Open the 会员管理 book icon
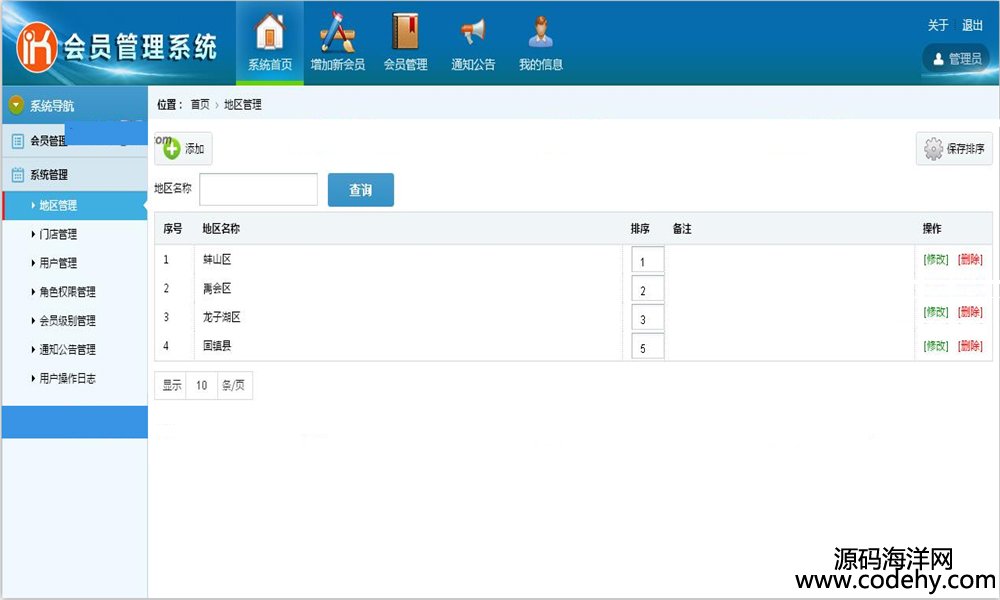Viewport: 1000px width, 600px height. click(x=405, y=31)
